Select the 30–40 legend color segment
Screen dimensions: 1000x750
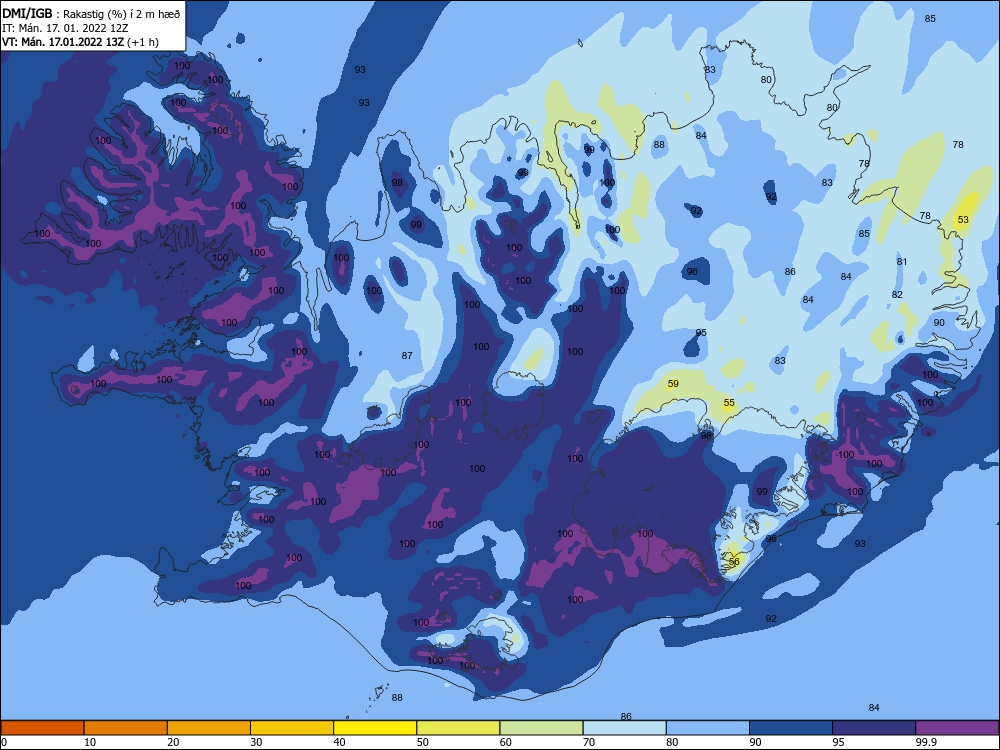click(x=292, y=728)
